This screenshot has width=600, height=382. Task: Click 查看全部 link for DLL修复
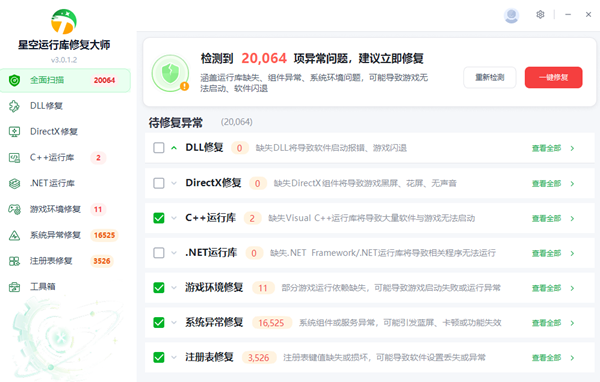[546, 149]
